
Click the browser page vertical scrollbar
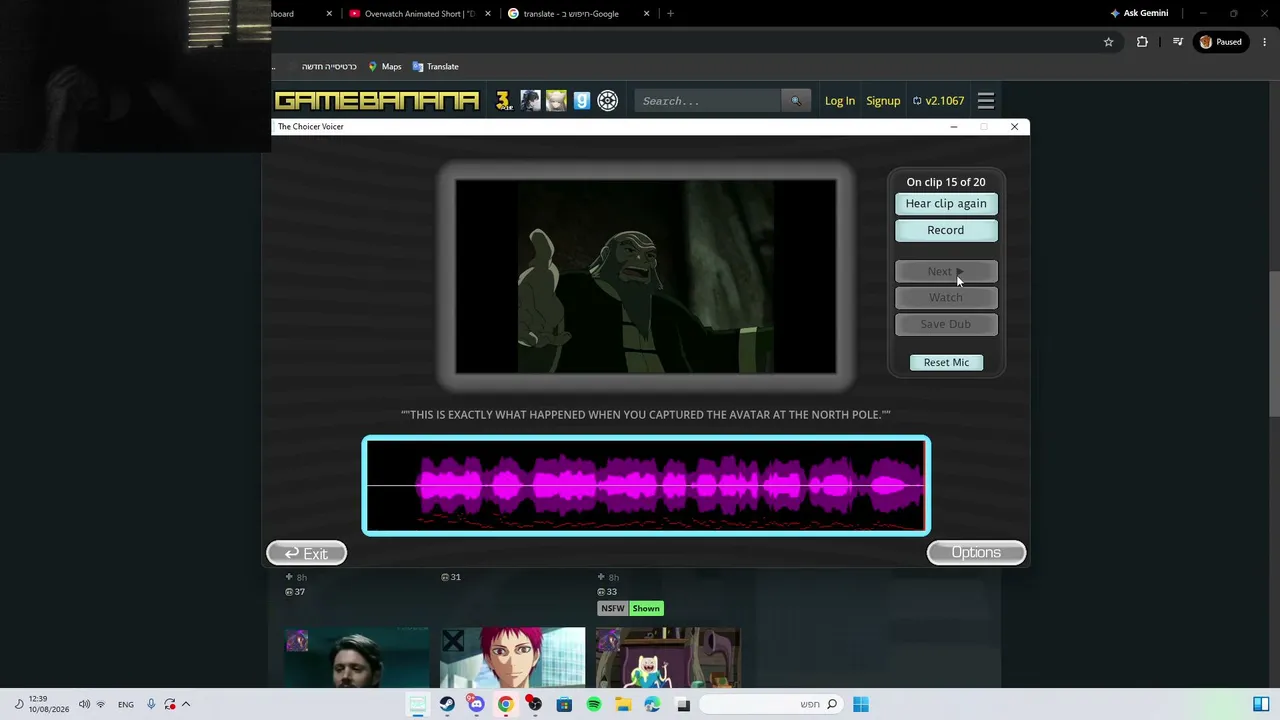pos(1274,345)
